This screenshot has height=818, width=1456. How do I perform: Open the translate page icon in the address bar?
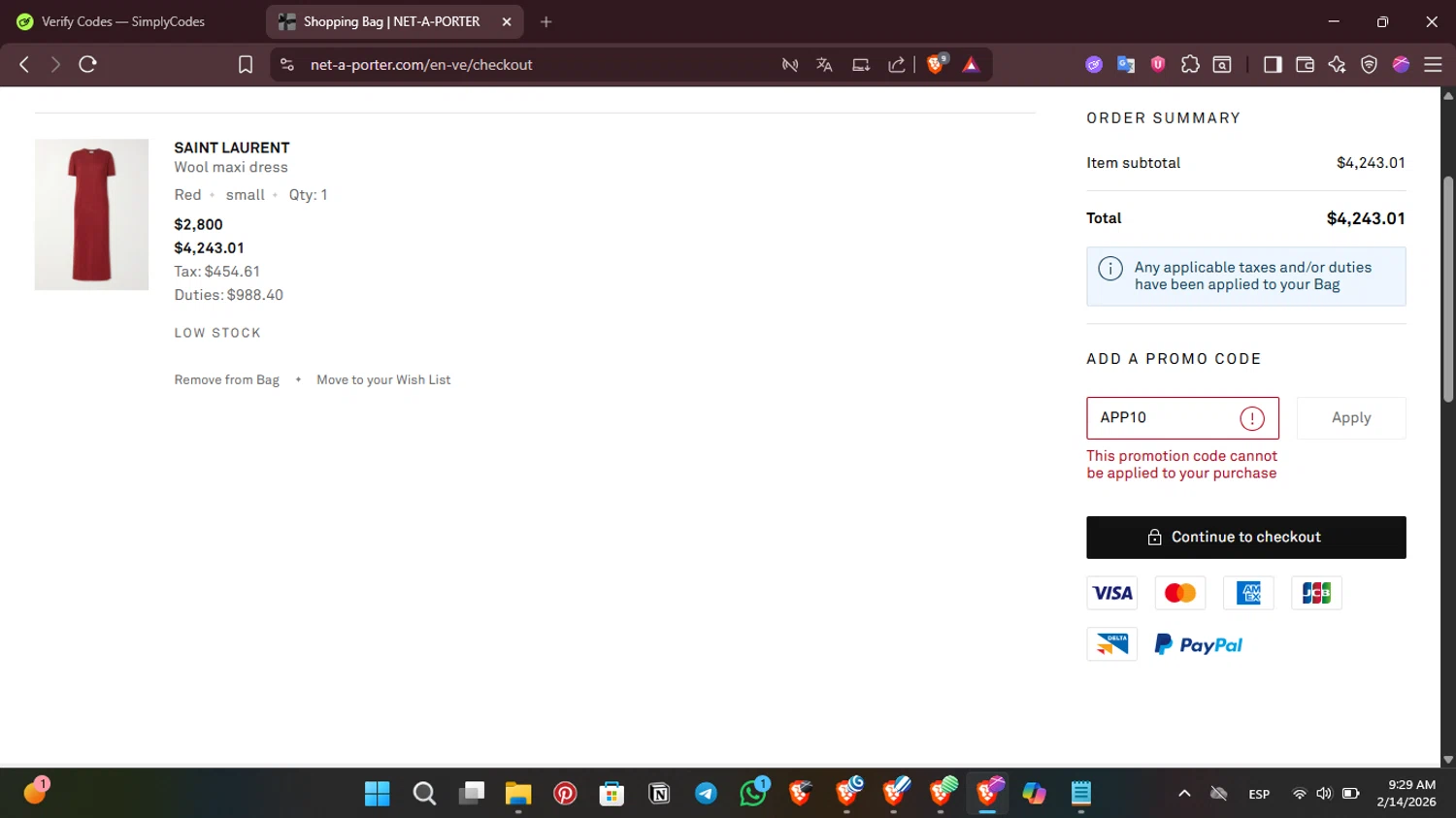click(x=824, y=64)
